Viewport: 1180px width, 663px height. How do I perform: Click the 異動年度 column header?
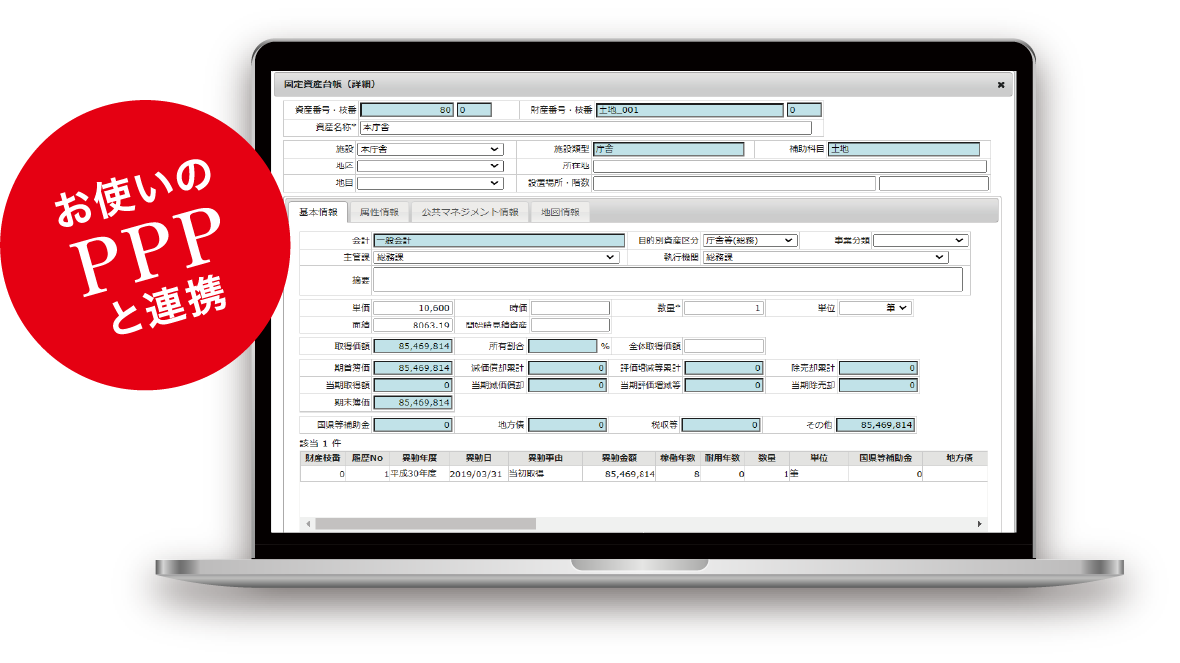419,458
